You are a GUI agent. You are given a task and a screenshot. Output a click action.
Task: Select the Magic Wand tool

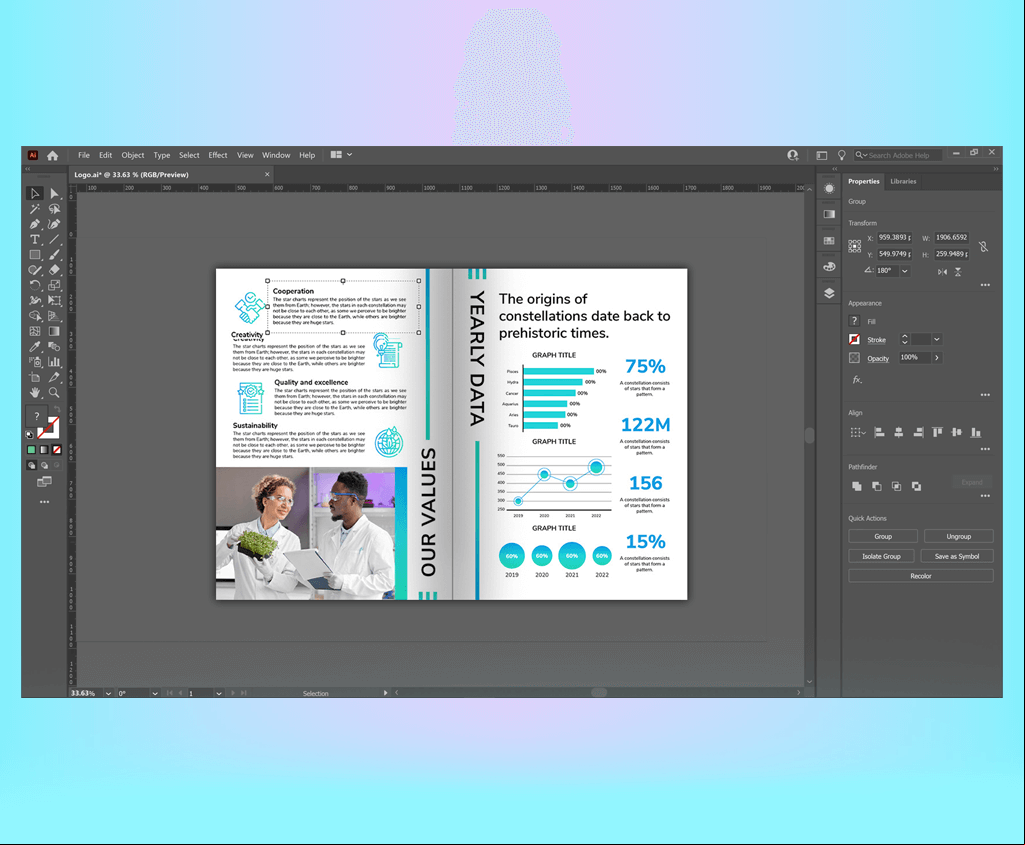pyautogui.click(x=35, y=209)
